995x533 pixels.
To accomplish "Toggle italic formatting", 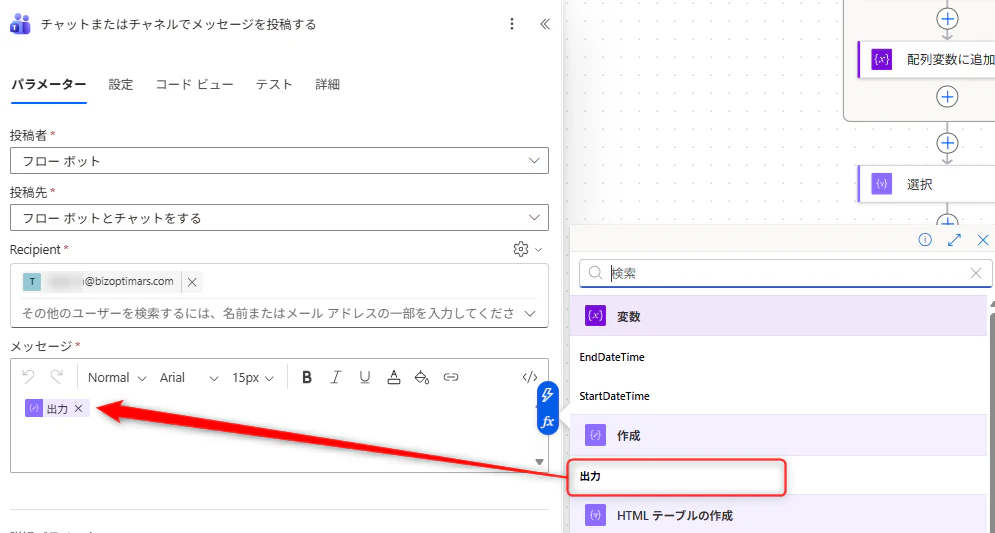I will coord(336,378).
